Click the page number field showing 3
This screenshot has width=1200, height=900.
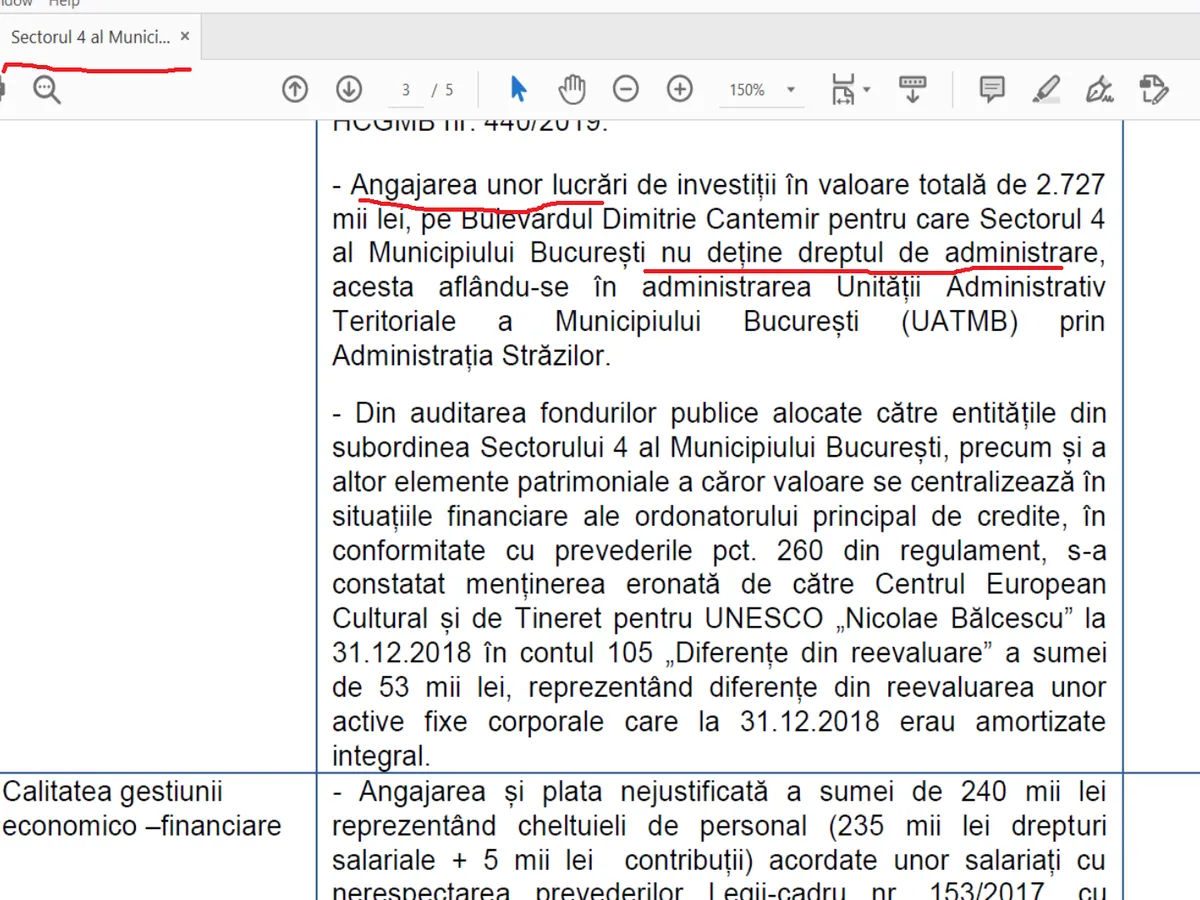(406, 90)
